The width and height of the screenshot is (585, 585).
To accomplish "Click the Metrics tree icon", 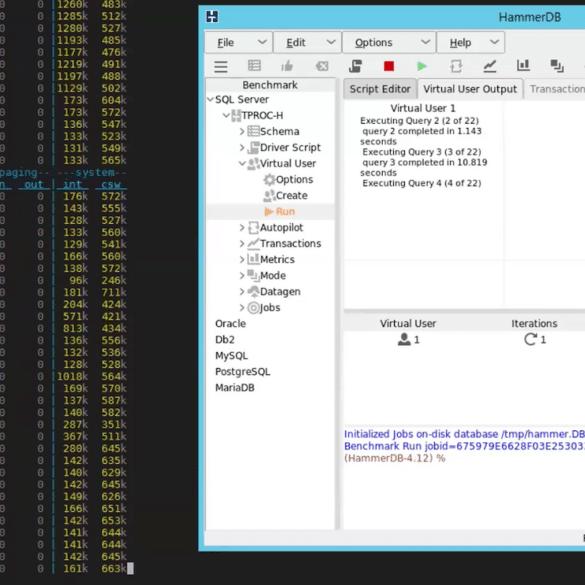I will point(254,259).
